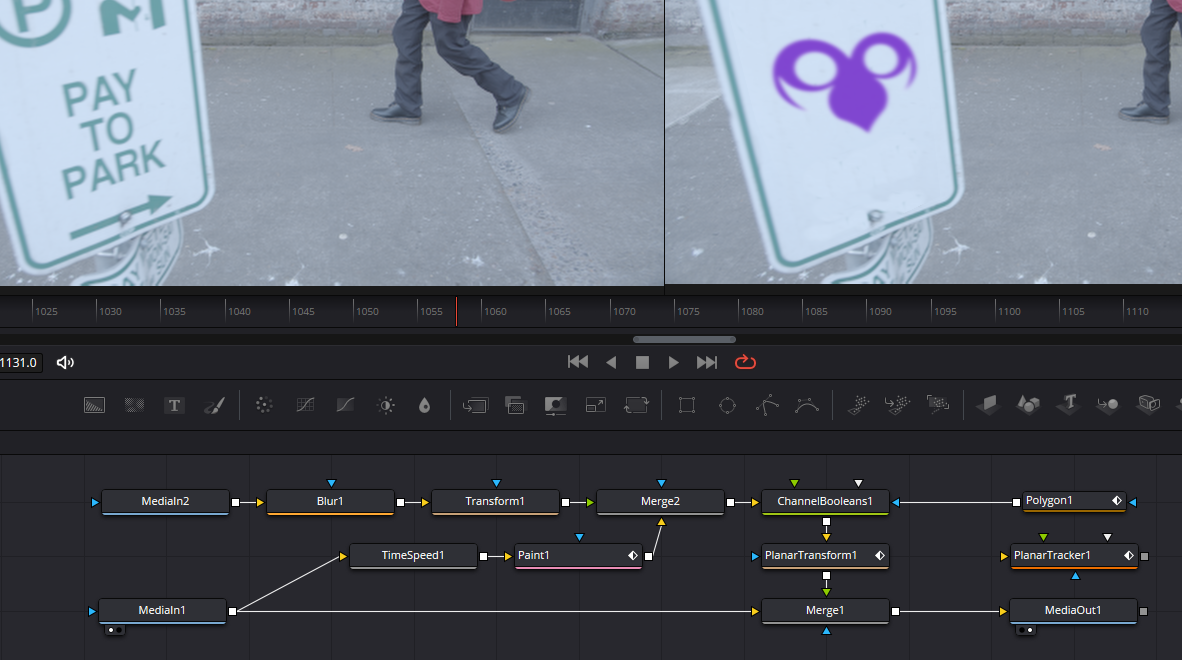This screenshot has width=1182, height=660.
Task: Add a BSpline mask from toolbar
Action: 807,405
